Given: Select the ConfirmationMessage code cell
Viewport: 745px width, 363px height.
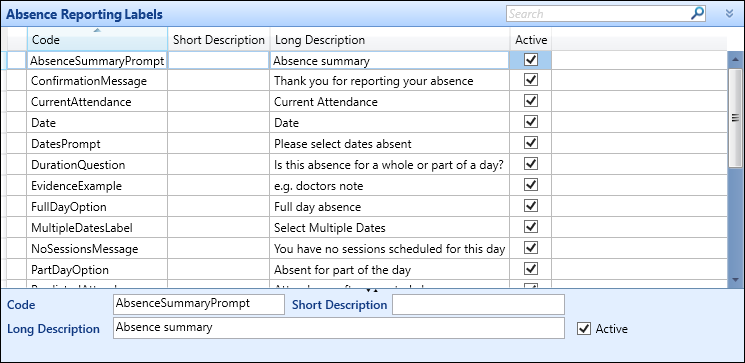Looking at the screenshot, I should pos(97,81).
